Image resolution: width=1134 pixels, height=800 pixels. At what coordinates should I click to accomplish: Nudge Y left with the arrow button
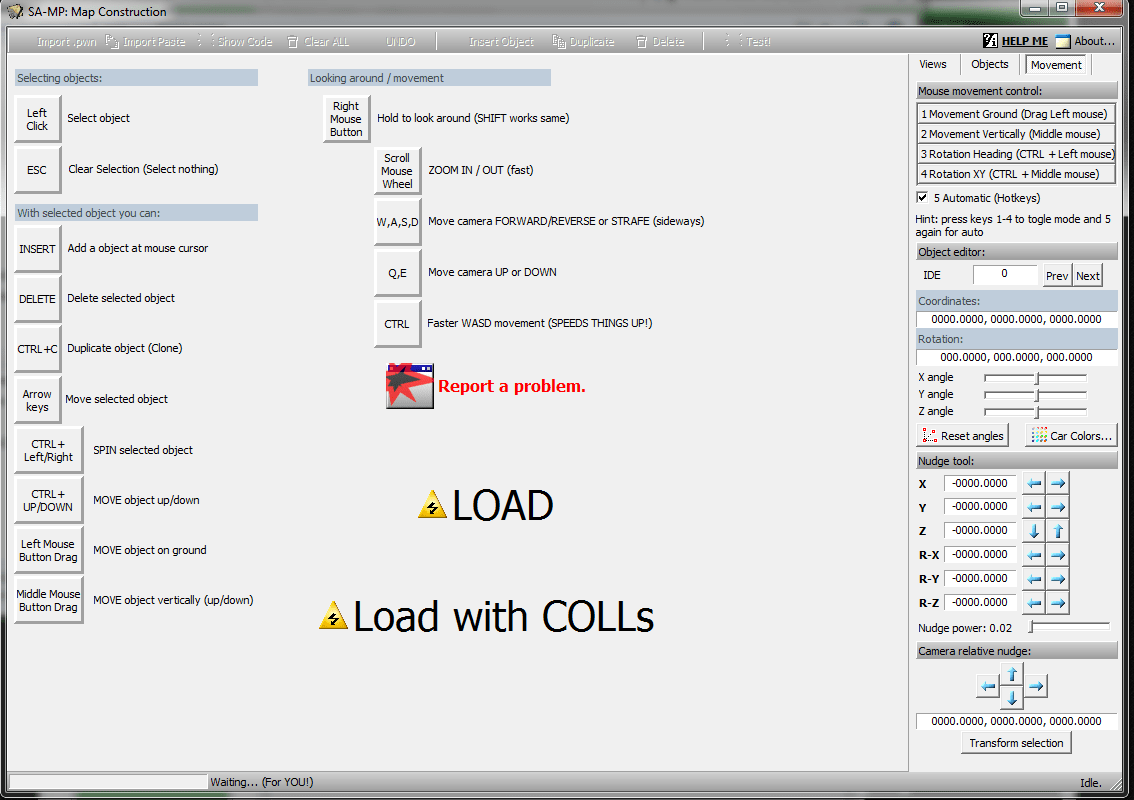click(1034, 507)
